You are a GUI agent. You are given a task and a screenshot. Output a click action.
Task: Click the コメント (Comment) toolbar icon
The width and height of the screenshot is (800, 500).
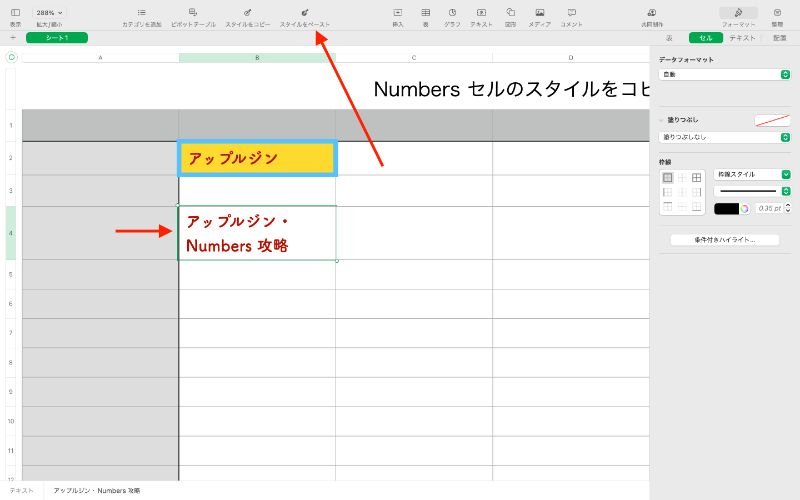(x=571, y=12)
